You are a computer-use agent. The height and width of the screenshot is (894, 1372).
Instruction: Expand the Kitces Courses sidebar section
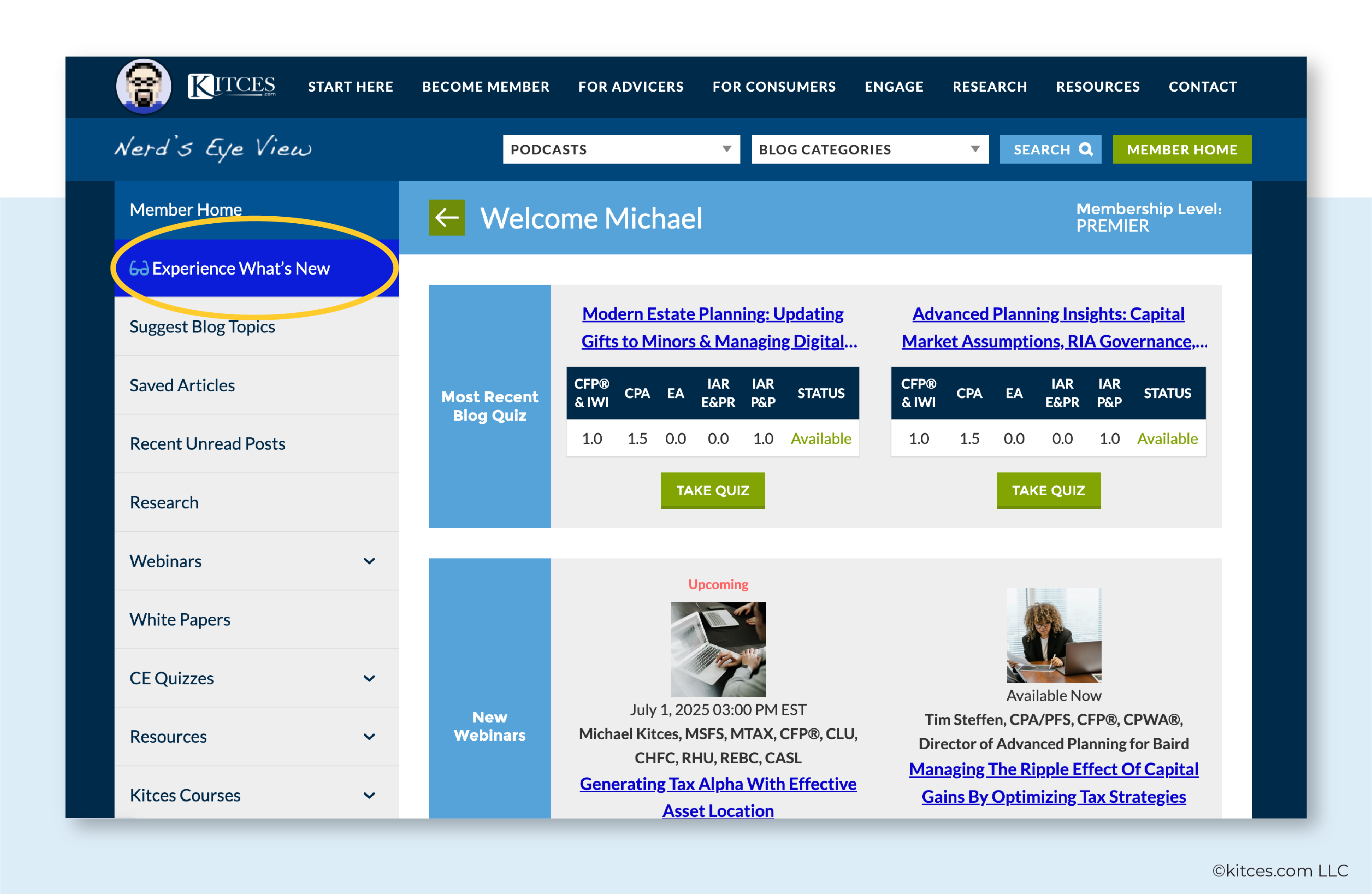(x=370, y=795)
